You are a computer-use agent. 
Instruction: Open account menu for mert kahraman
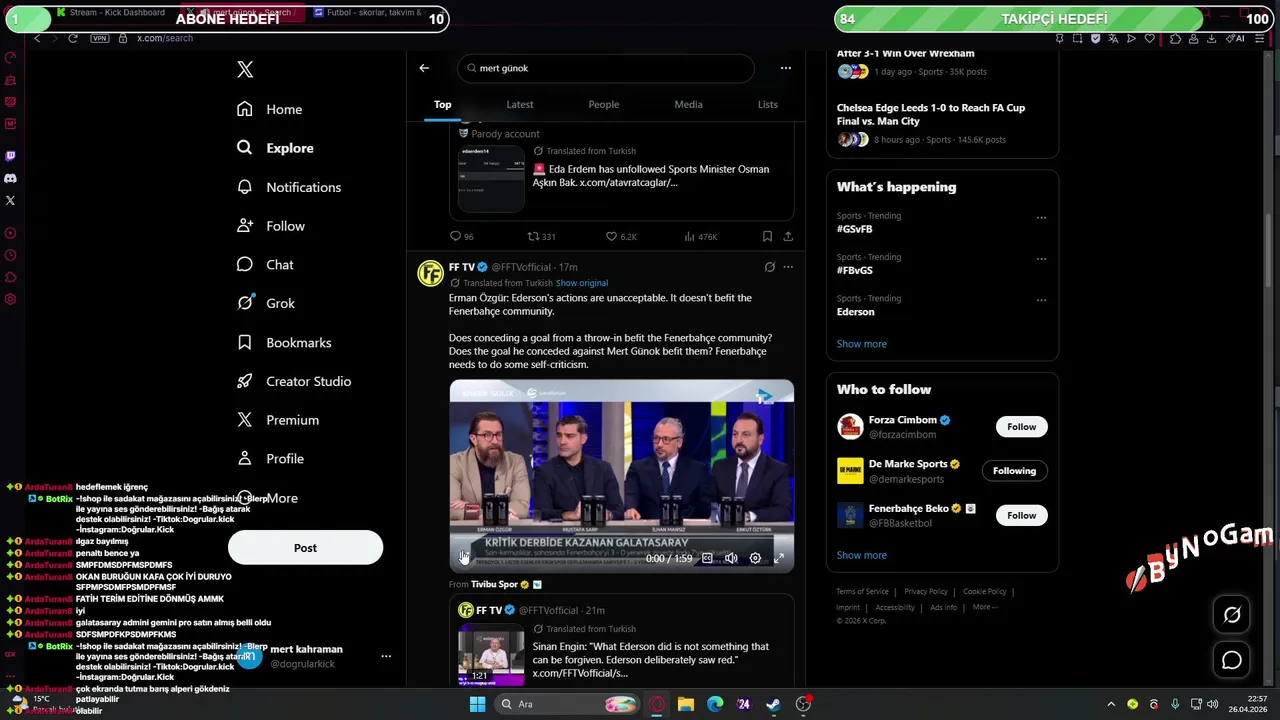[x=386, y=656]
